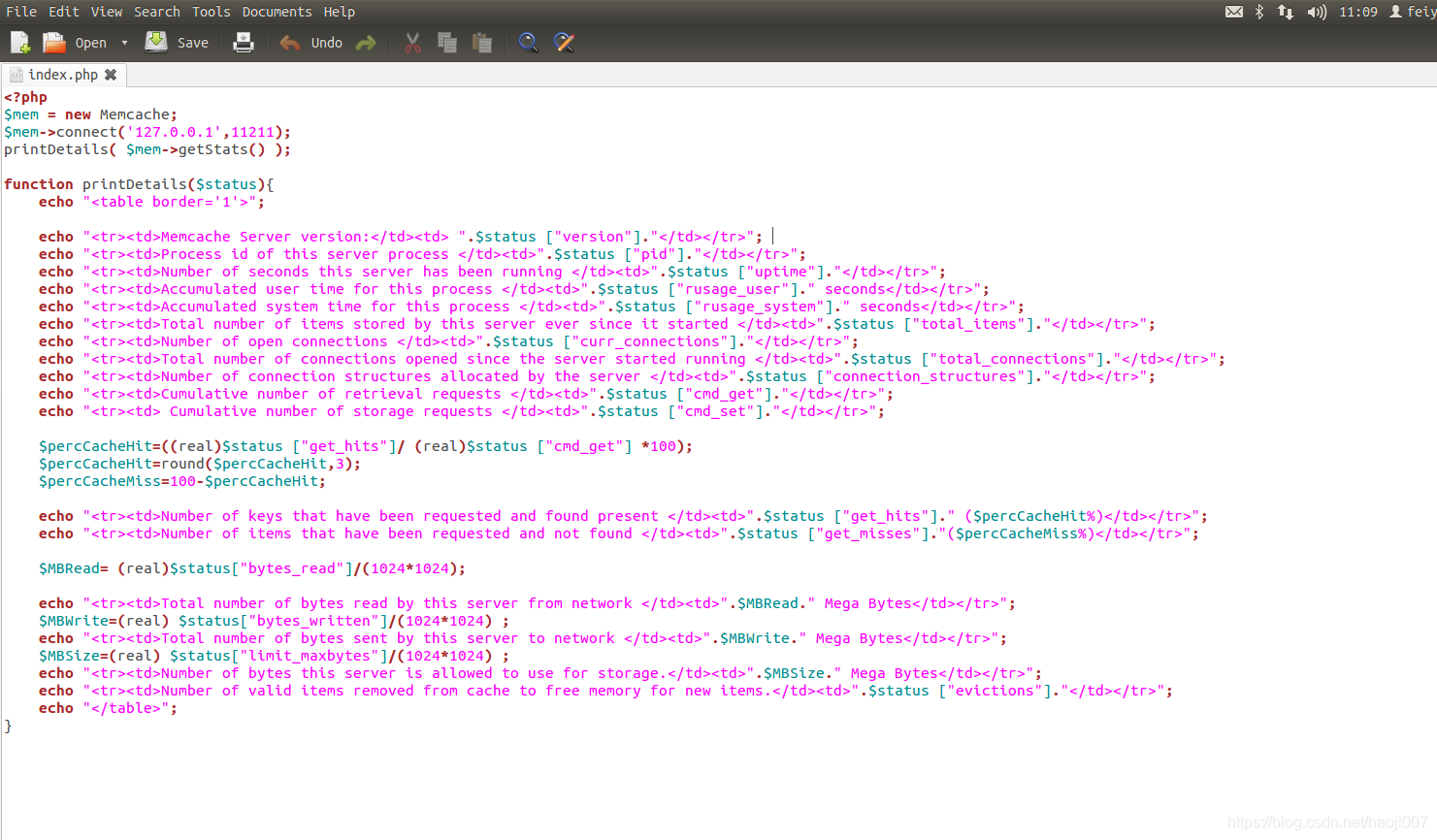Click the Bluetooth indicator icon
The height and width of the screenshot is (840, 1437).
coord(1259,12)
